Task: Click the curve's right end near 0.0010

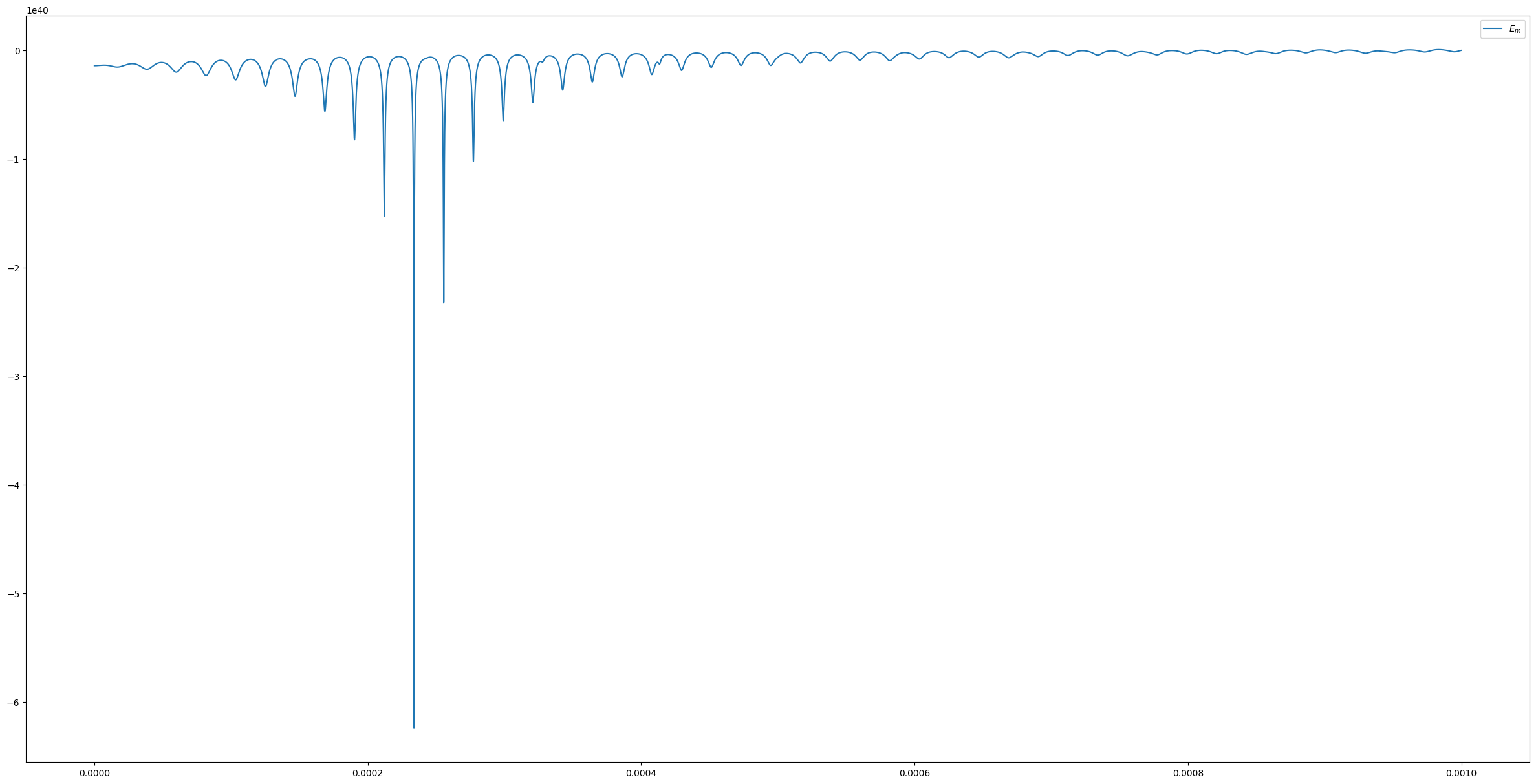Action: pos(1461,50)
